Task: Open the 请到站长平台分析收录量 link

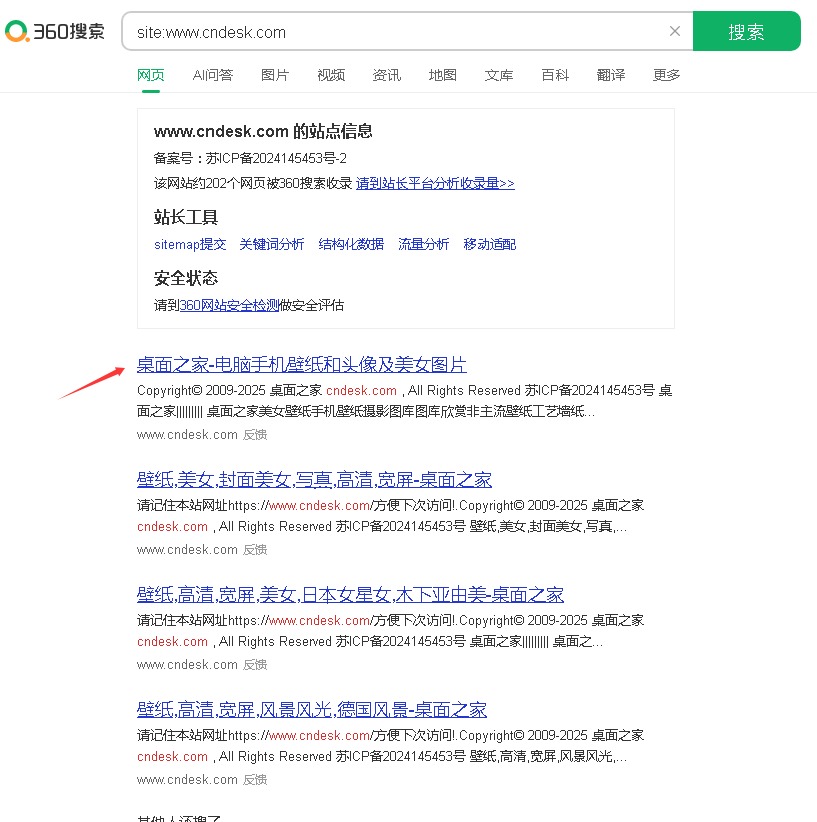Action: (434, 183)
